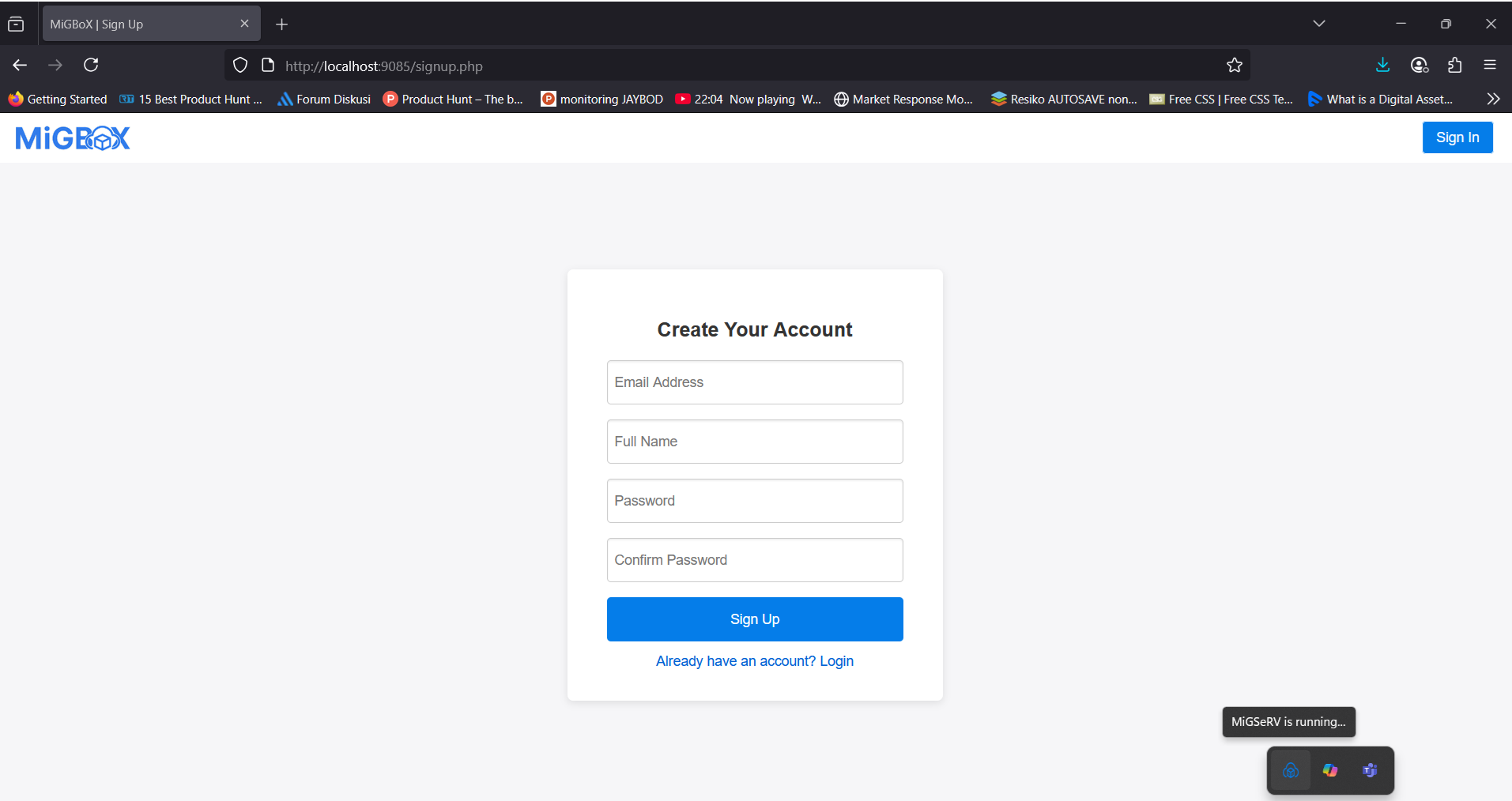Click the address bar URL
Image resolution: width=1512 pixels, height=801 pixels.
coord(384,66)
